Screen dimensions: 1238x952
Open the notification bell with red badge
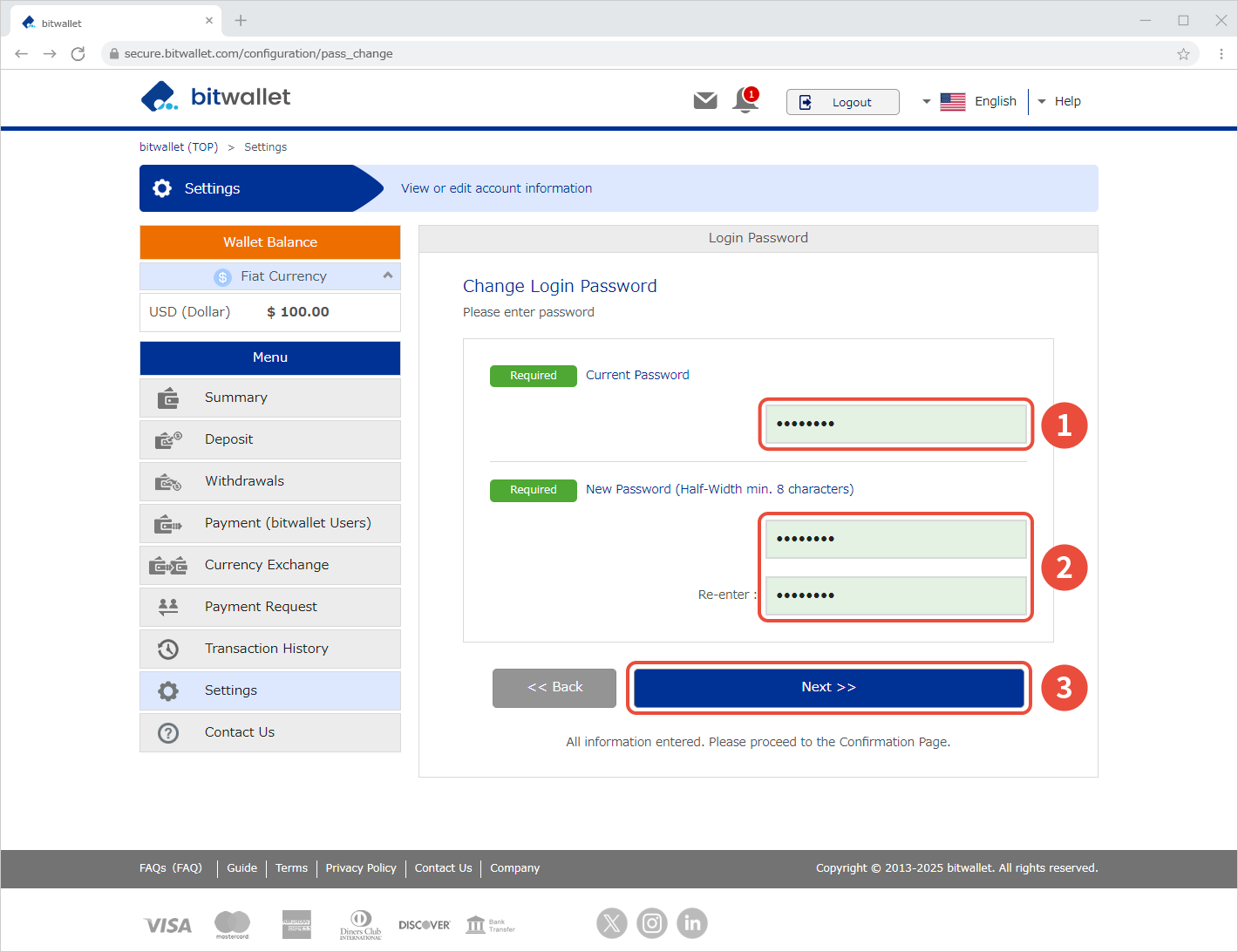tap(745, 100)
